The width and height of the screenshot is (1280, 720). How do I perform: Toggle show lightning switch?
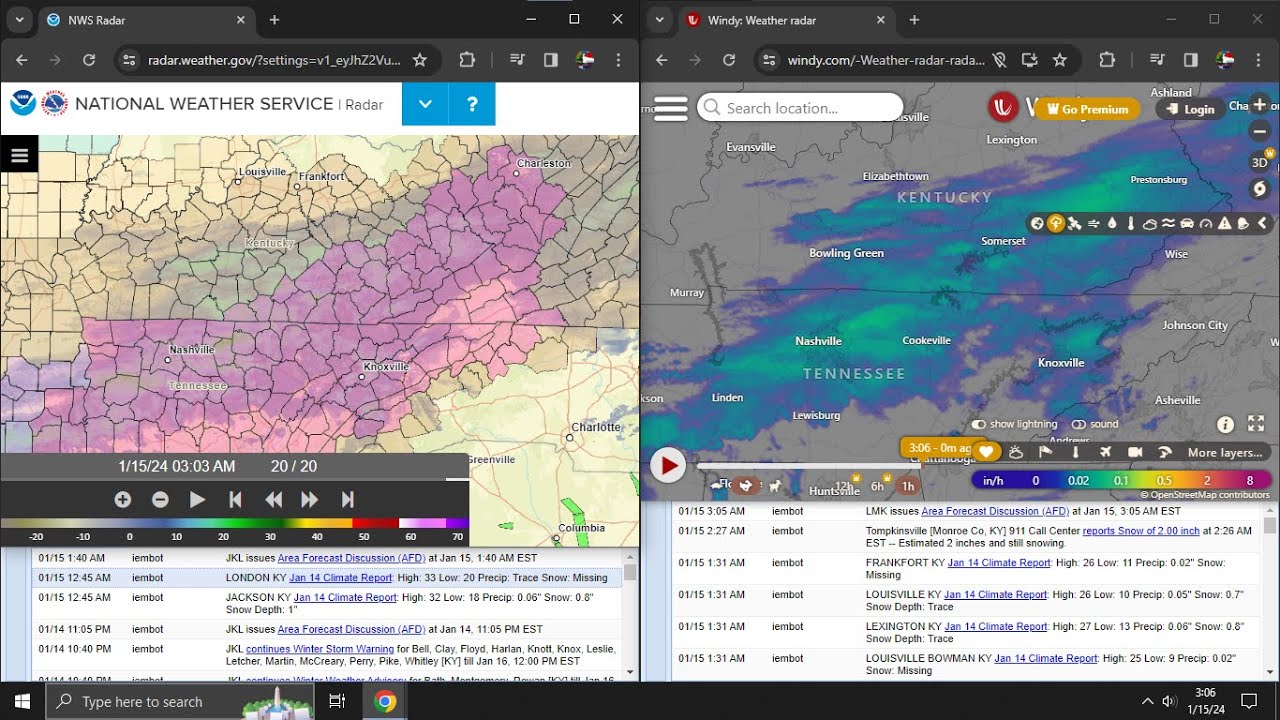click(x=978, y=424)
